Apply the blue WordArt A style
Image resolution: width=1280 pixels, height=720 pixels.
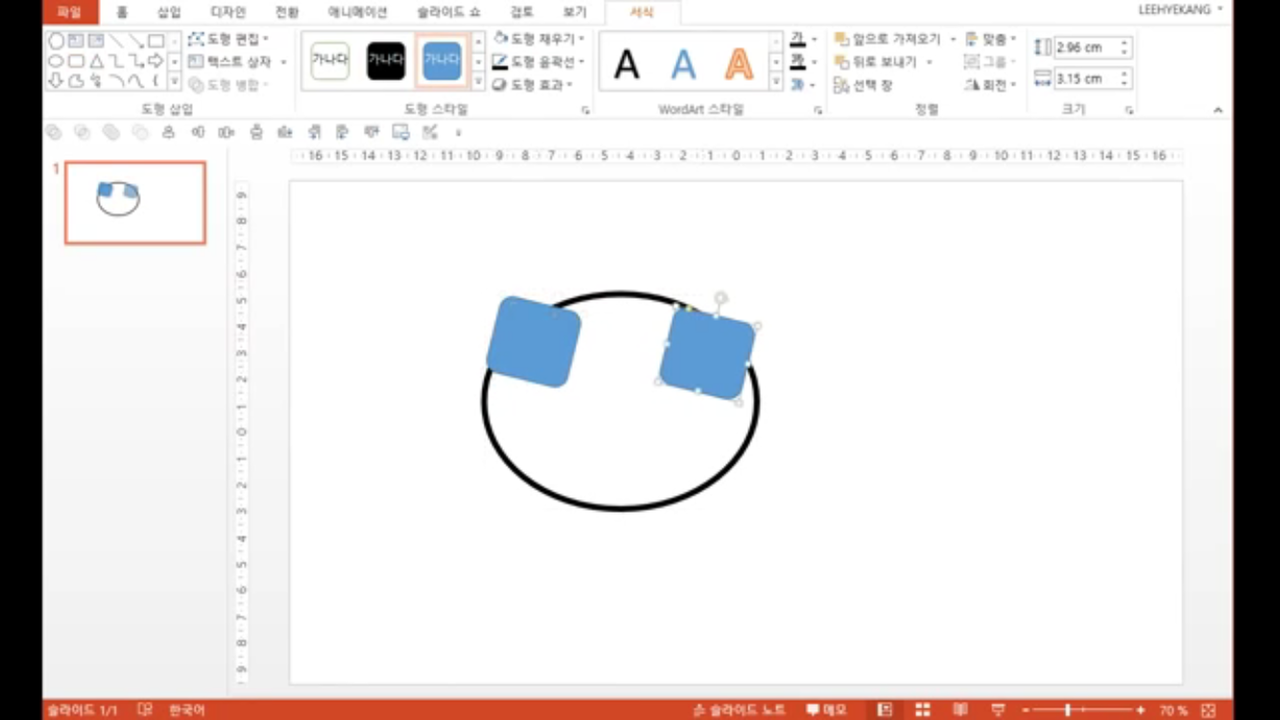click(x=683, y=64)
